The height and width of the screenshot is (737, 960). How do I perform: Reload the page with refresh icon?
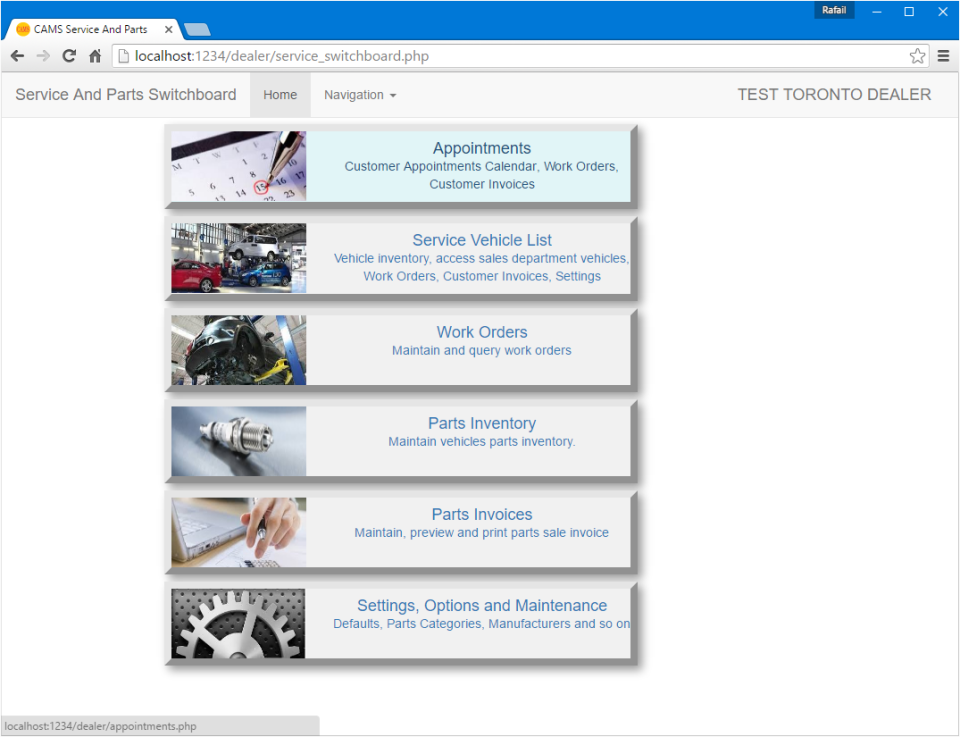(69, 56)
